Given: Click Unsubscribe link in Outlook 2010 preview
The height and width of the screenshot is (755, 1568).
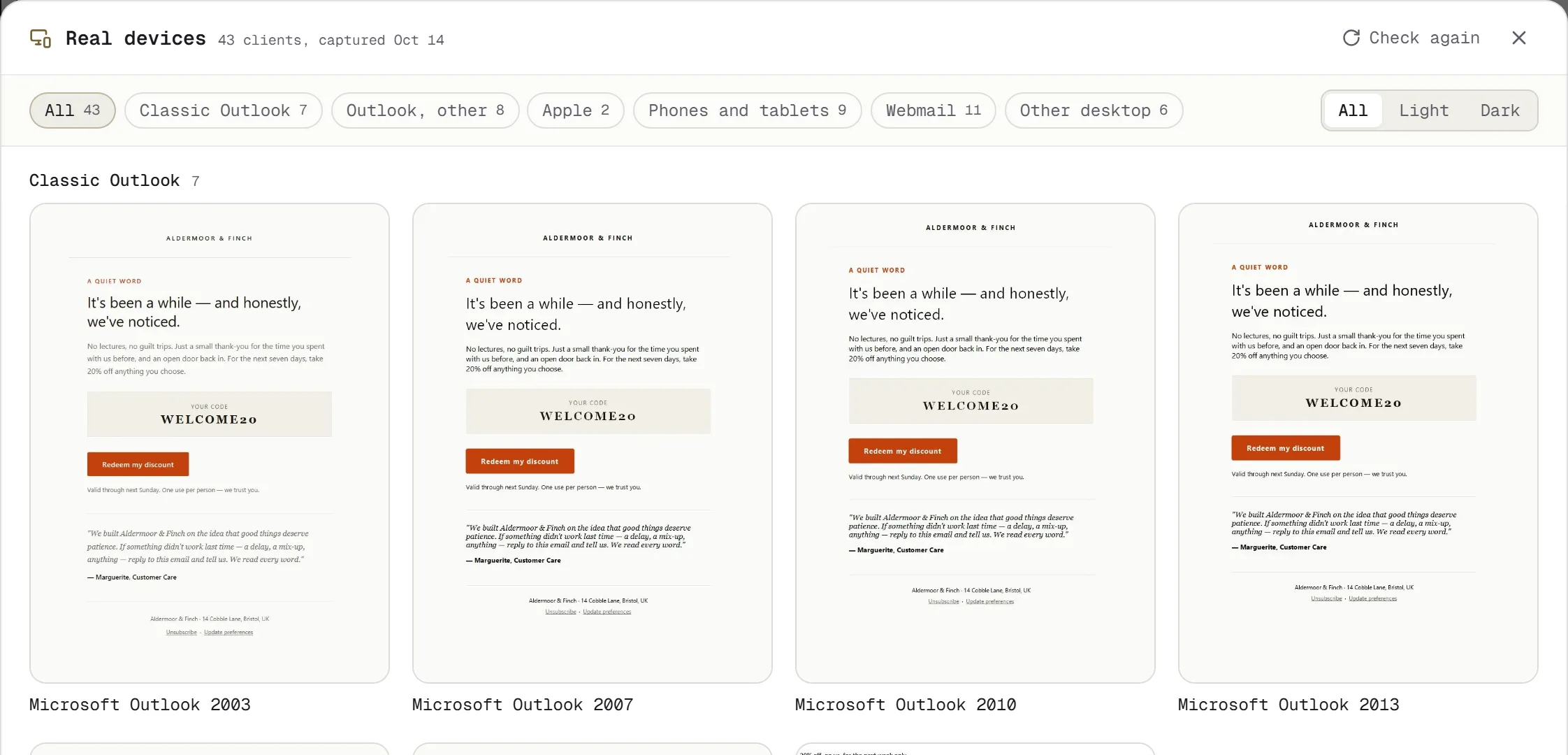Looking at the screenshot, I should [x=943, y=601].
